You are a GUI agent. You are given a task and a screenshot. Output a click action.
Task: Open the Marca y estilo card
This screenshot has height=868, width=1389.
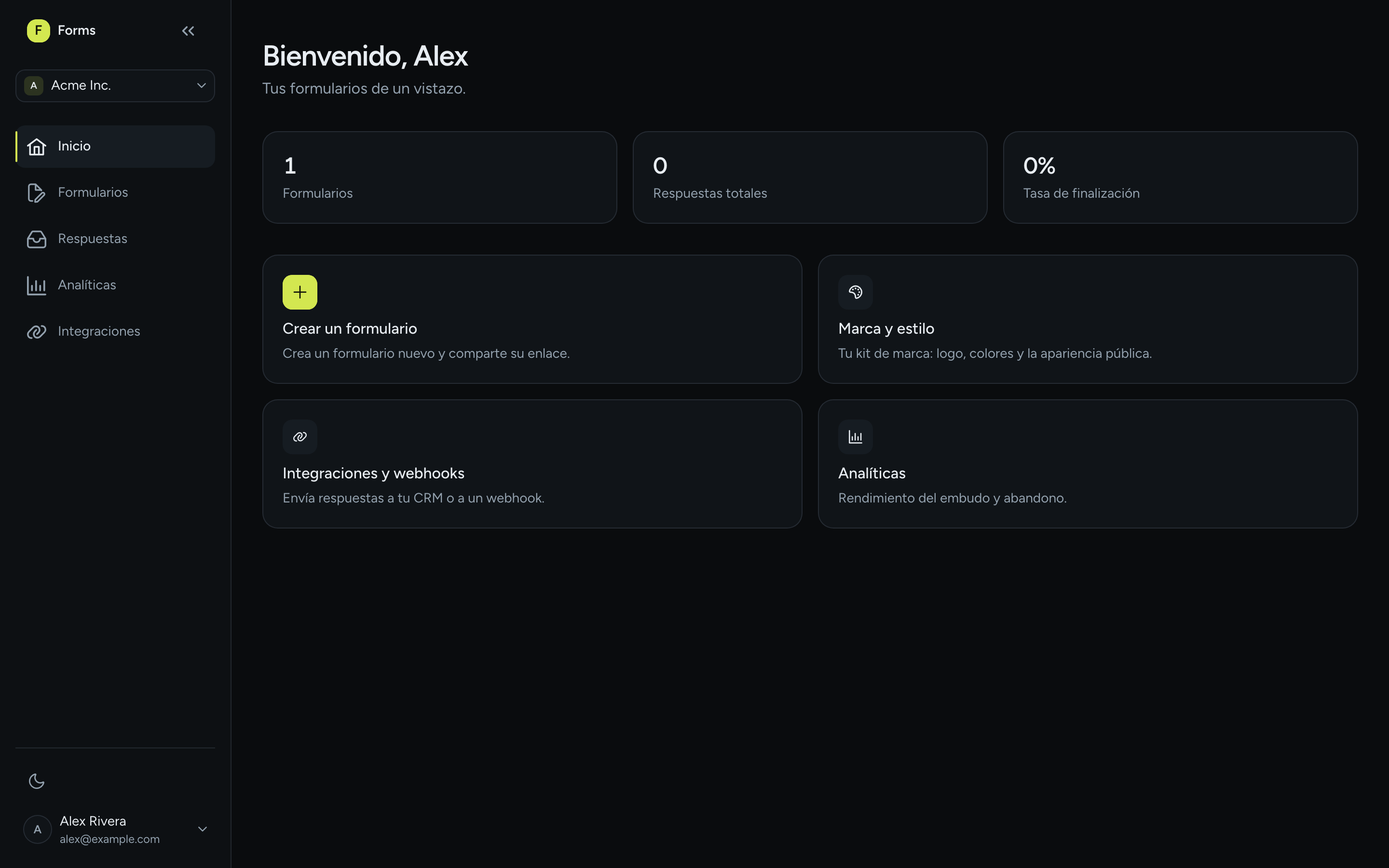1088,319
